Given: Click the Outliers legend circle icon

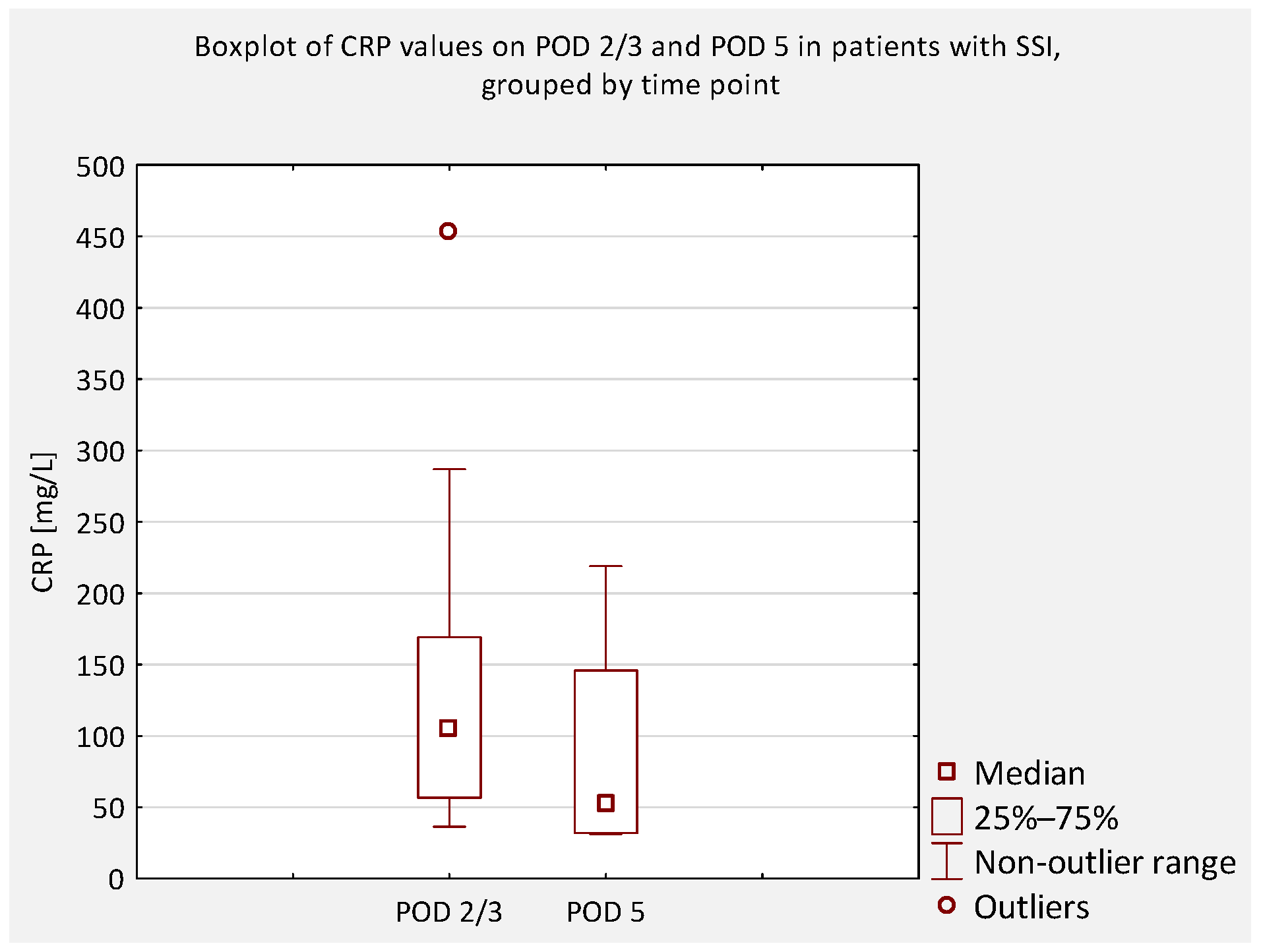Looking at the screenshot, I should (x=946, y=906).
